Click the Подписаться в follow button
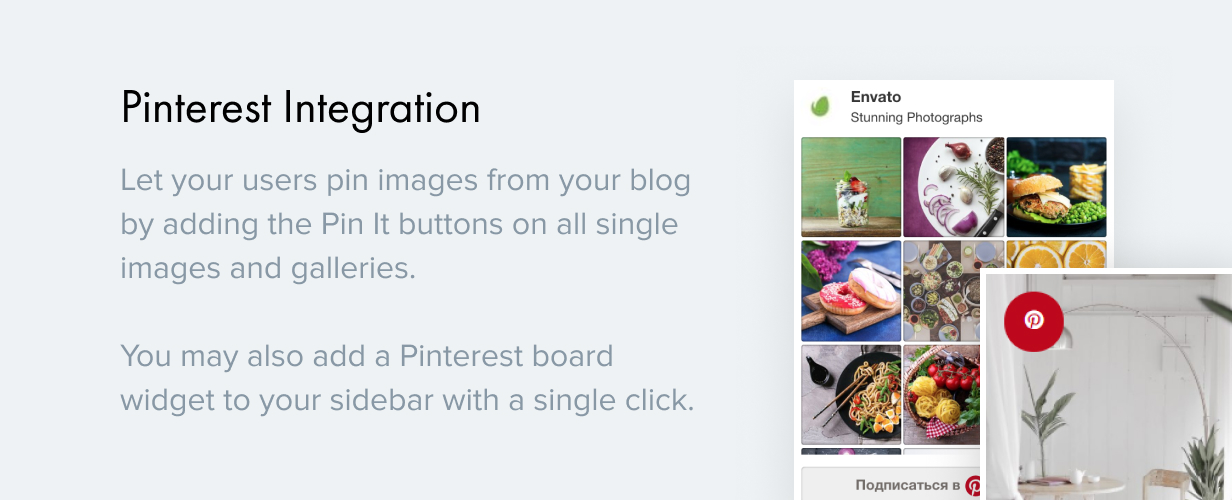The width and height of the screenshot is (1232, 500). (x=893, y=484)
